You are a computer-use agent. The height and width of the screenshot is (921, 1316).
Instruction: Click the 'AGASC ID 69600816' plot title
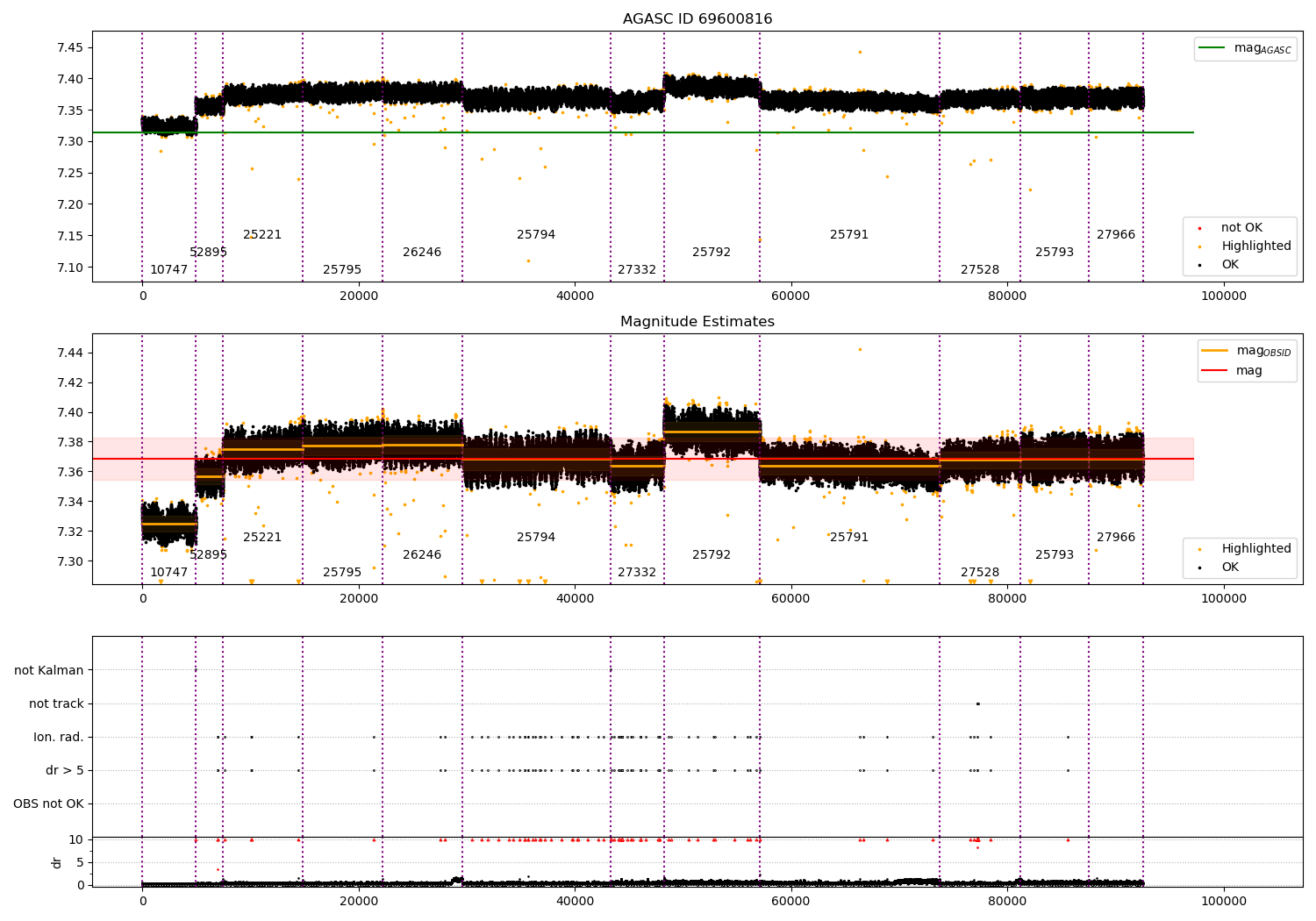(697, 19)
